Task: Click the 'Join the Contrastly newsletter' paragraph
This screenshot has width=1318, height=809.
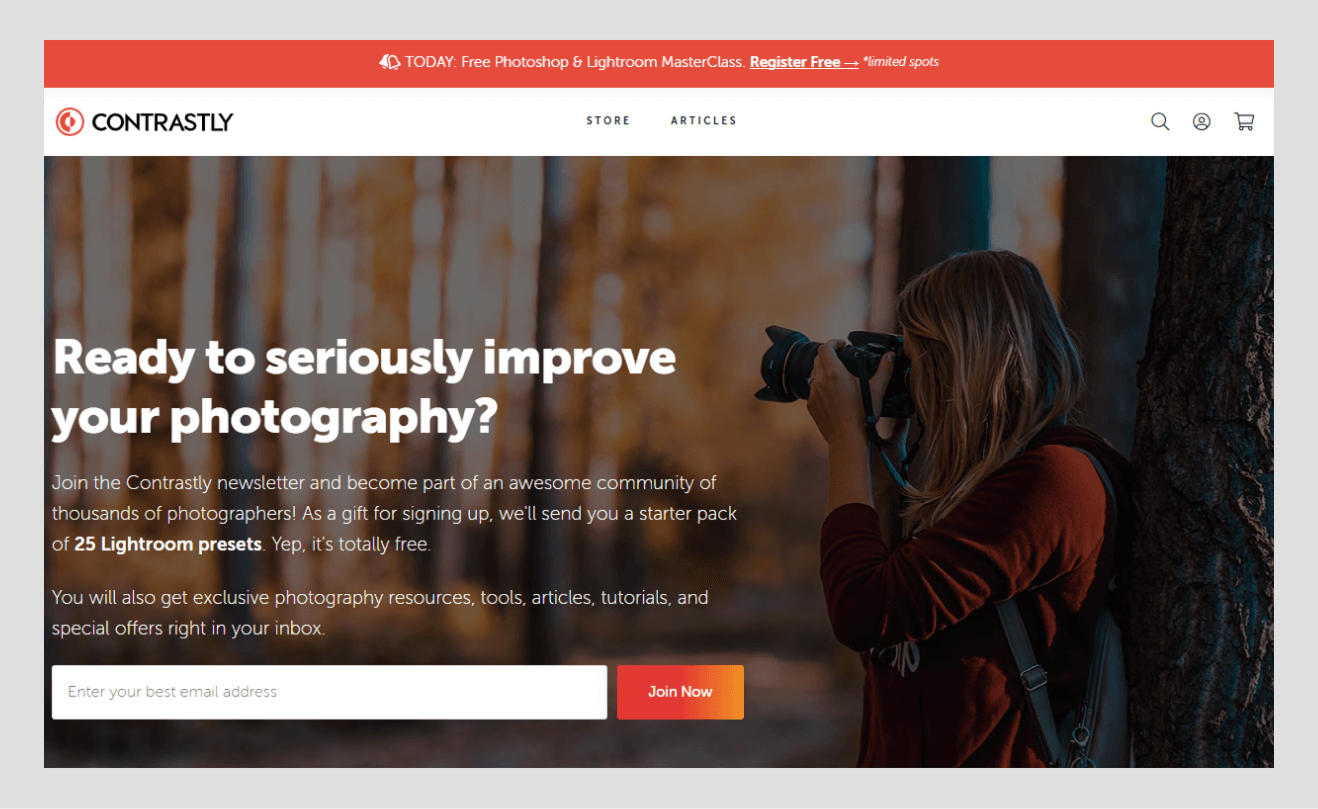Action: click(394, 514)
